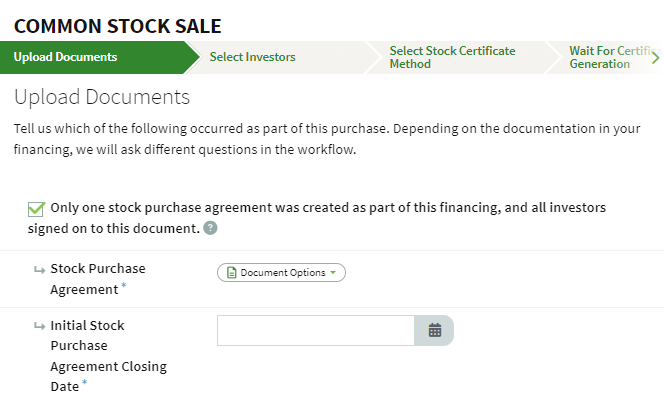Switch to the Select Investors step
The height and width of the screenshot is (411, 664).
pyautogui.click(x=252, y=57)
